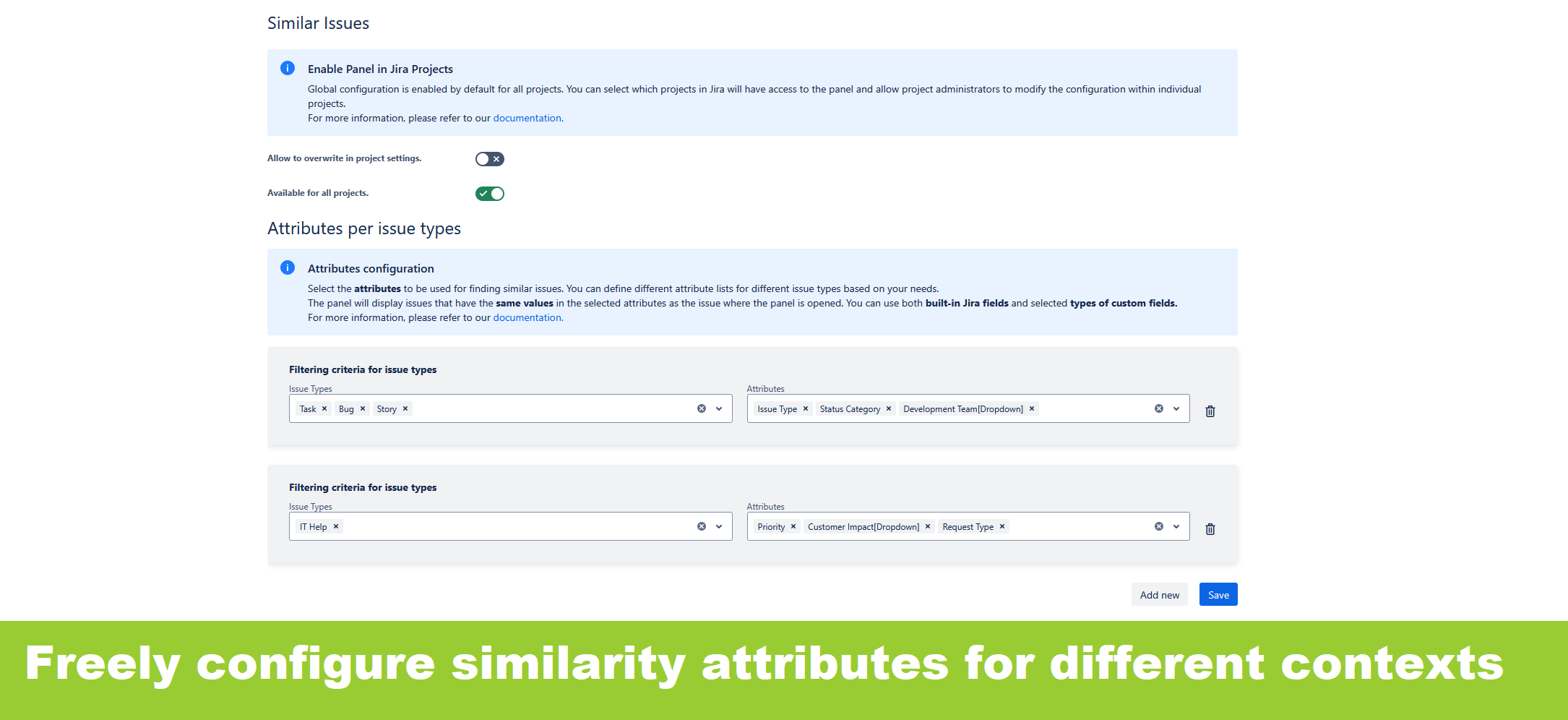Open the issue types dropdown for IT Help
The width and height of the screenshot is (1568, 720).
tap(719, 526)
